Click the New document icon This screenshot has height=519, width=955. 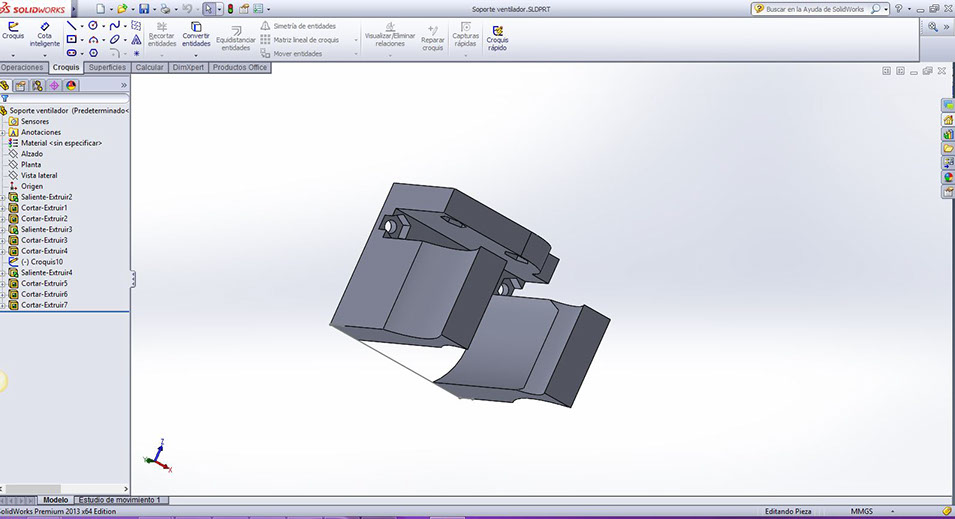tap(100, 9)
